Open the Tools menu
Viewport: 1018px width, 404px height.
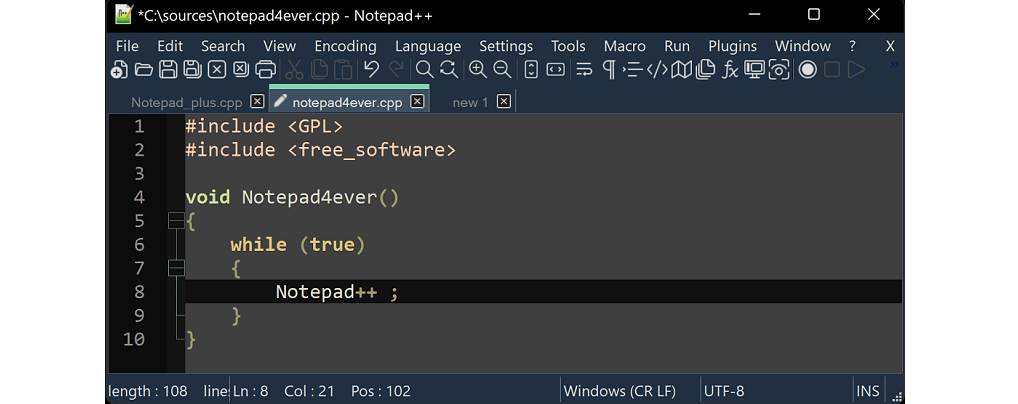coord(568,46)
